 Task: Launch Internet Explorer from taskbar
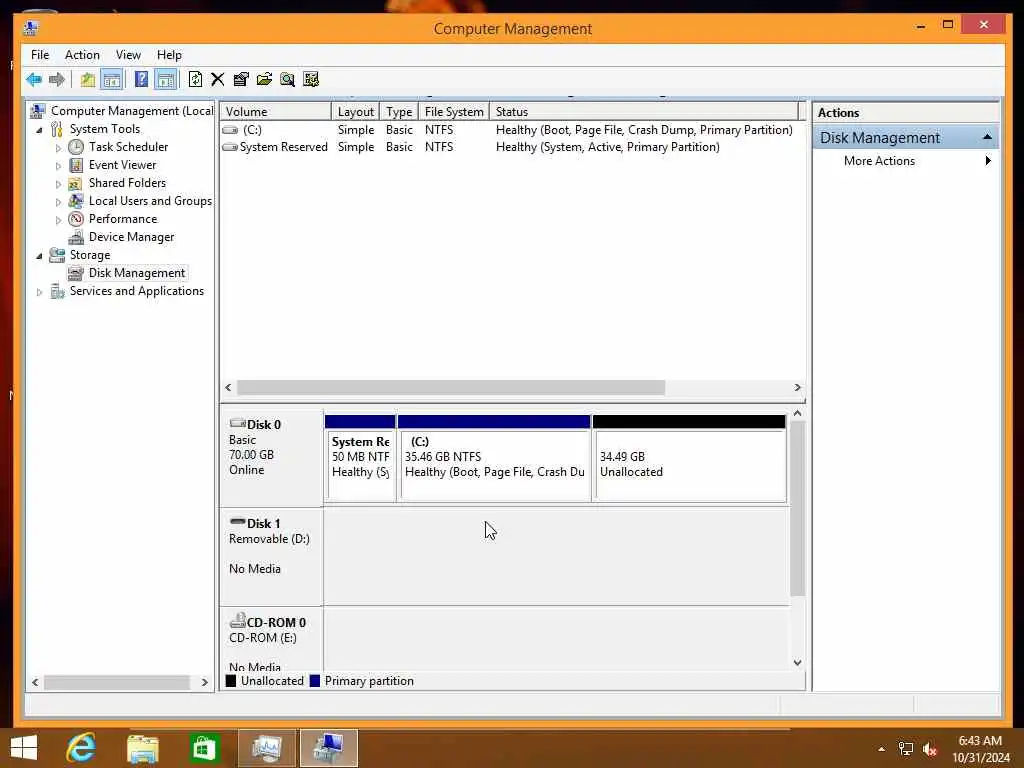point(81,748)
